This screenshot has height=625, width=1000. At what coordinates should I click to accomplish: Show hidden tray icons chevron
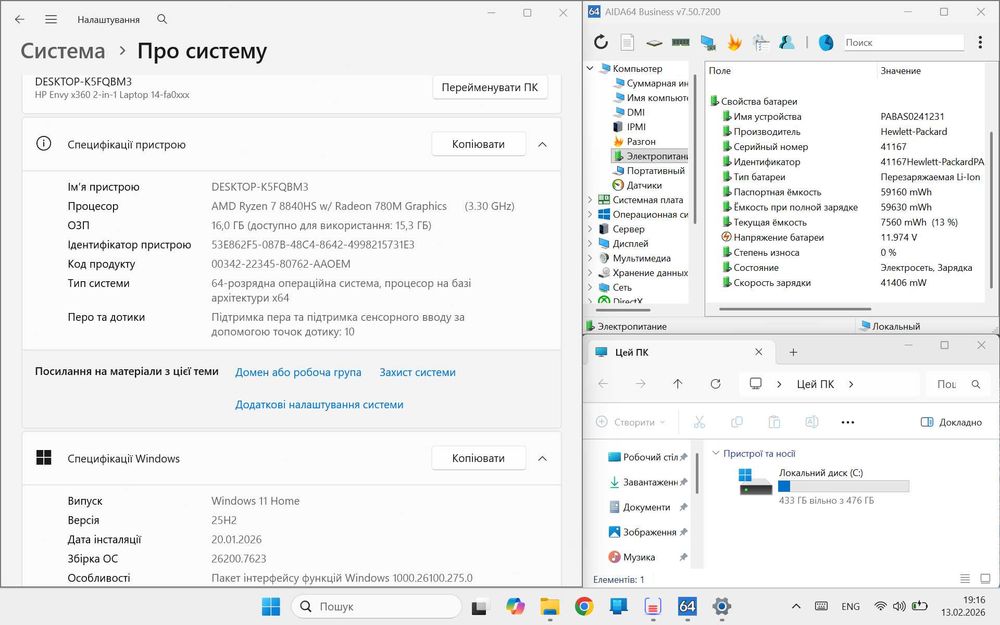coord(796,606)
